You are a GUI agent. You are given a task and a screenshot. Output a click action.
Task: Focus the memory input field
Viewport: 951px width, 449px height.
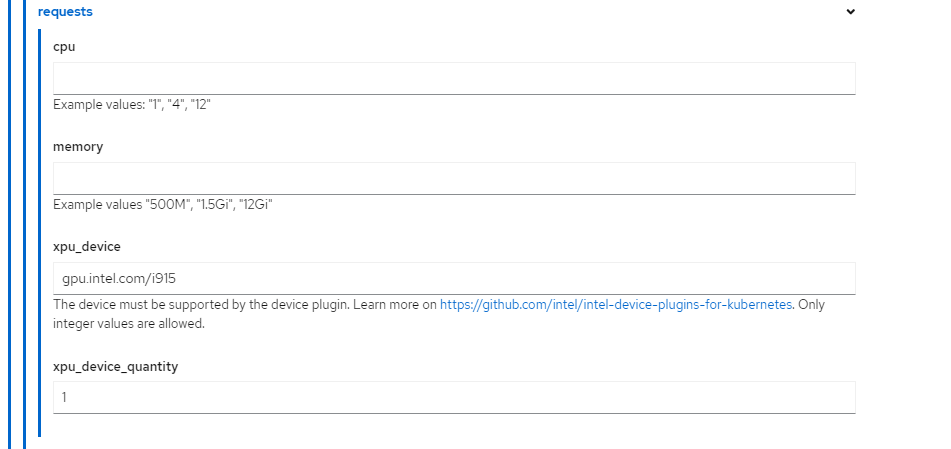click(454, 178)
